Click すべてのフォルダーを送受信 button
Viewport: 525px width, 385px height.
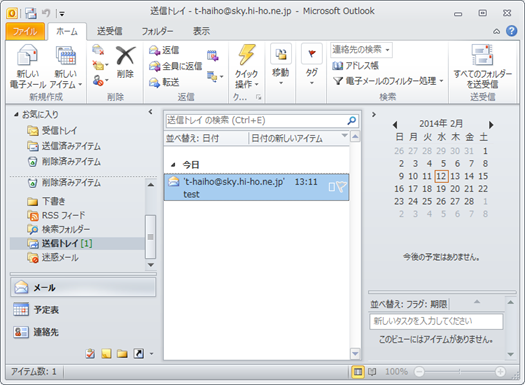click(x=482, y=66)
